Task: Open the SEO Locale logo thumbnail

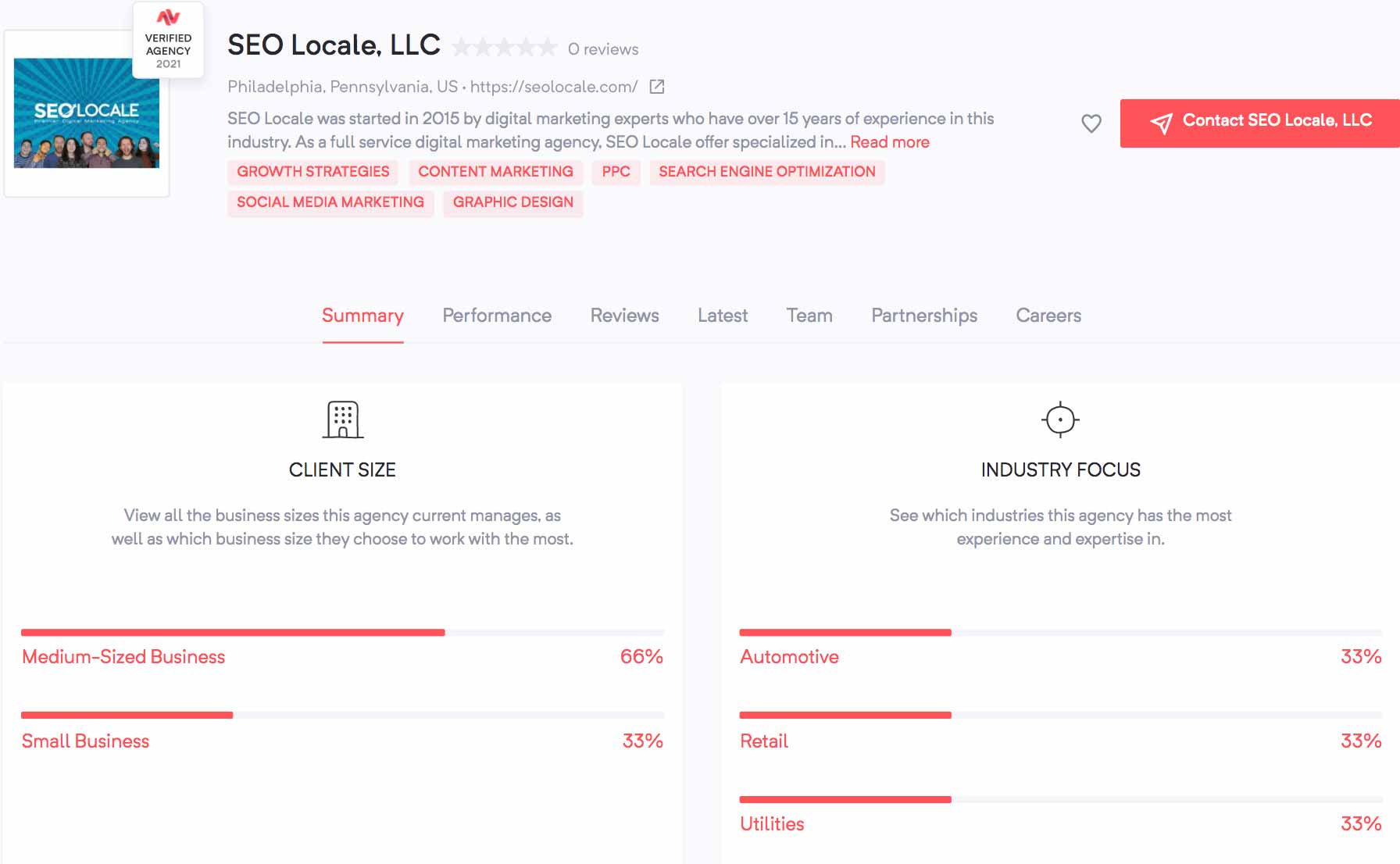Action: [87, 113]
